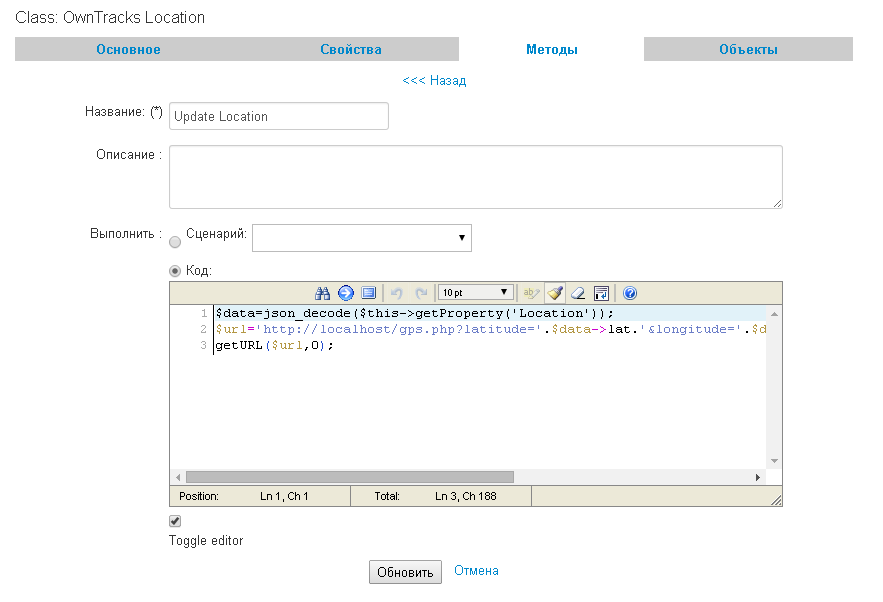
Task: Open the Объекты tab
Action: pos(748,49)
